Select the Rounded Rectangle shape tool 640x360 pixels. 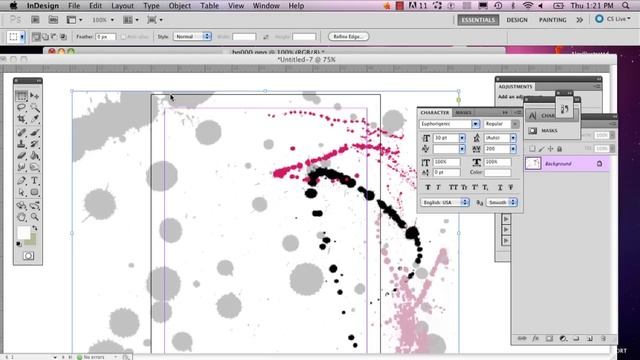pos(35,192)
